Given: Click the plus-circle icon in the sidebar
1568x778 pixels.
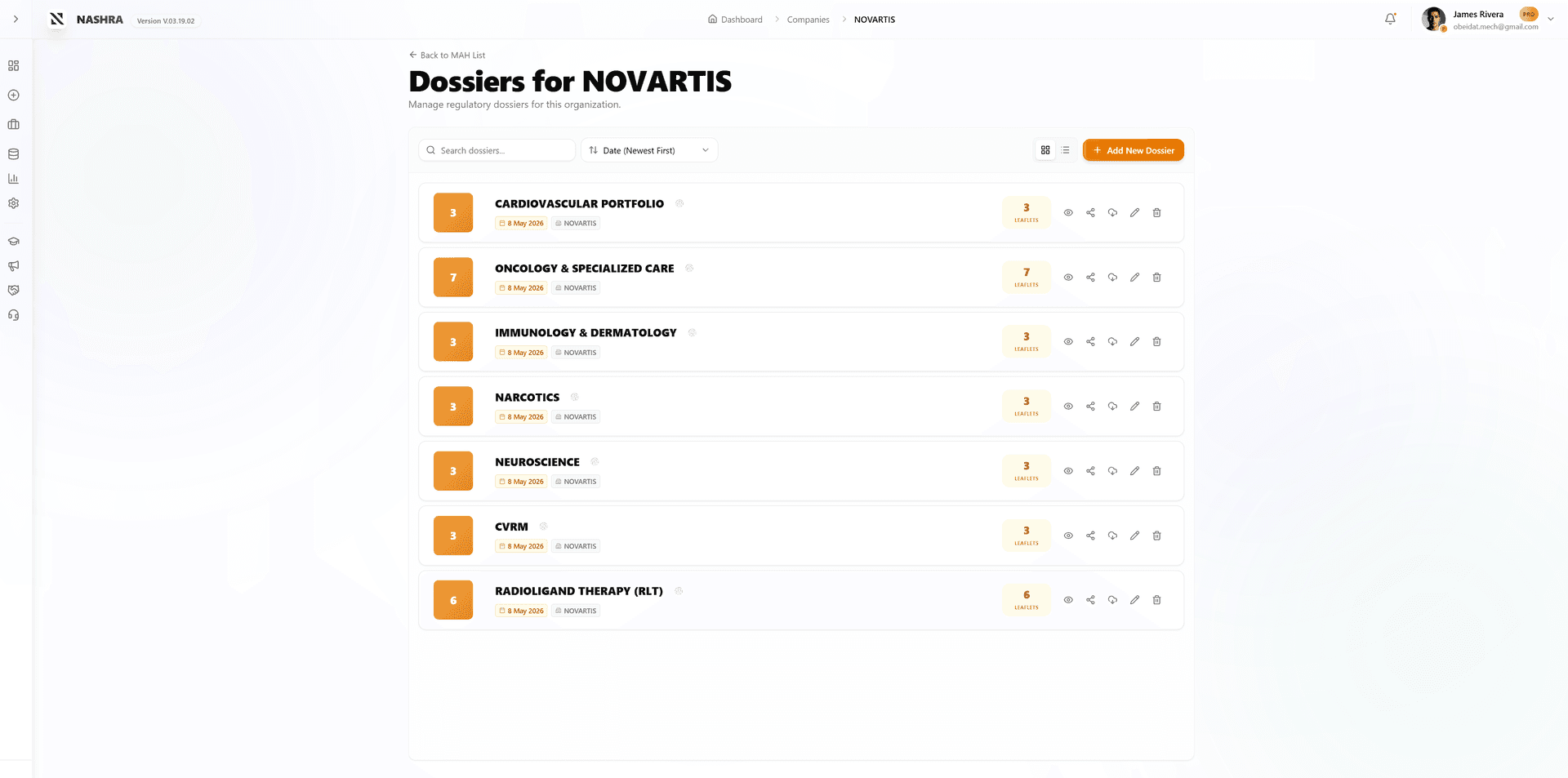Looking at the screenshot, I should [x=14, y=95].
